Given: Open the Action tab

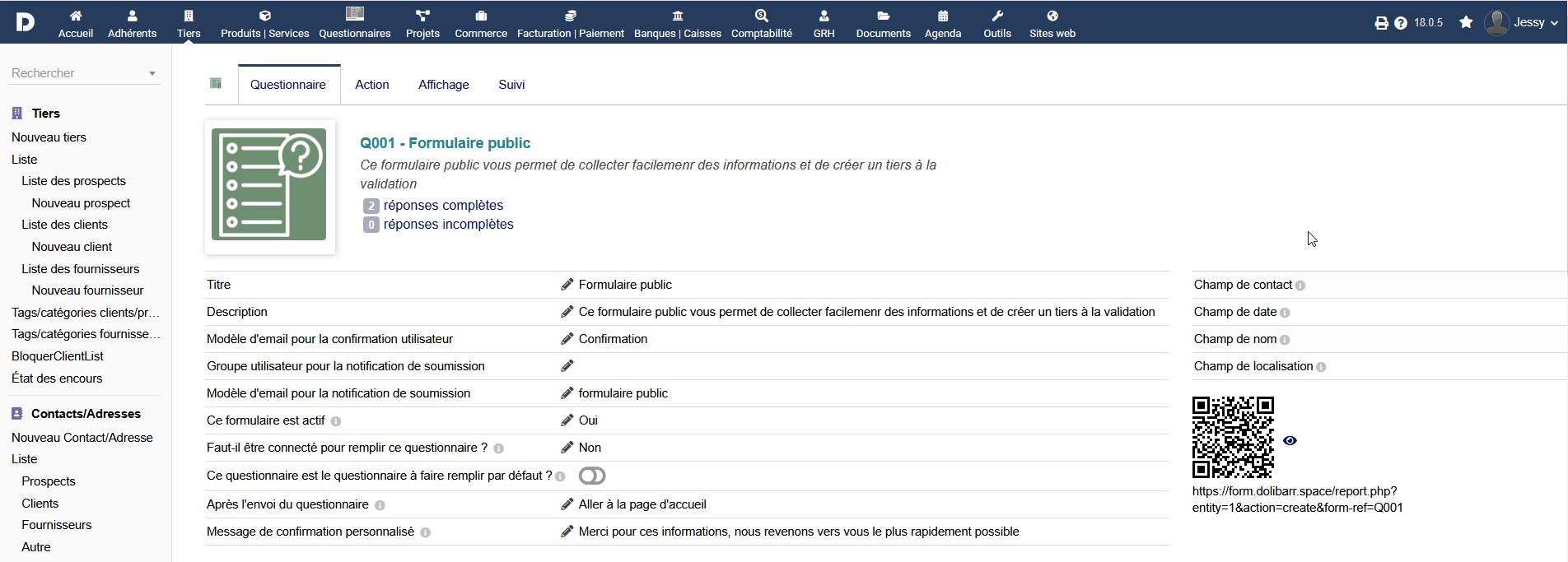Looking at the screenshot, I should [372, 85].
